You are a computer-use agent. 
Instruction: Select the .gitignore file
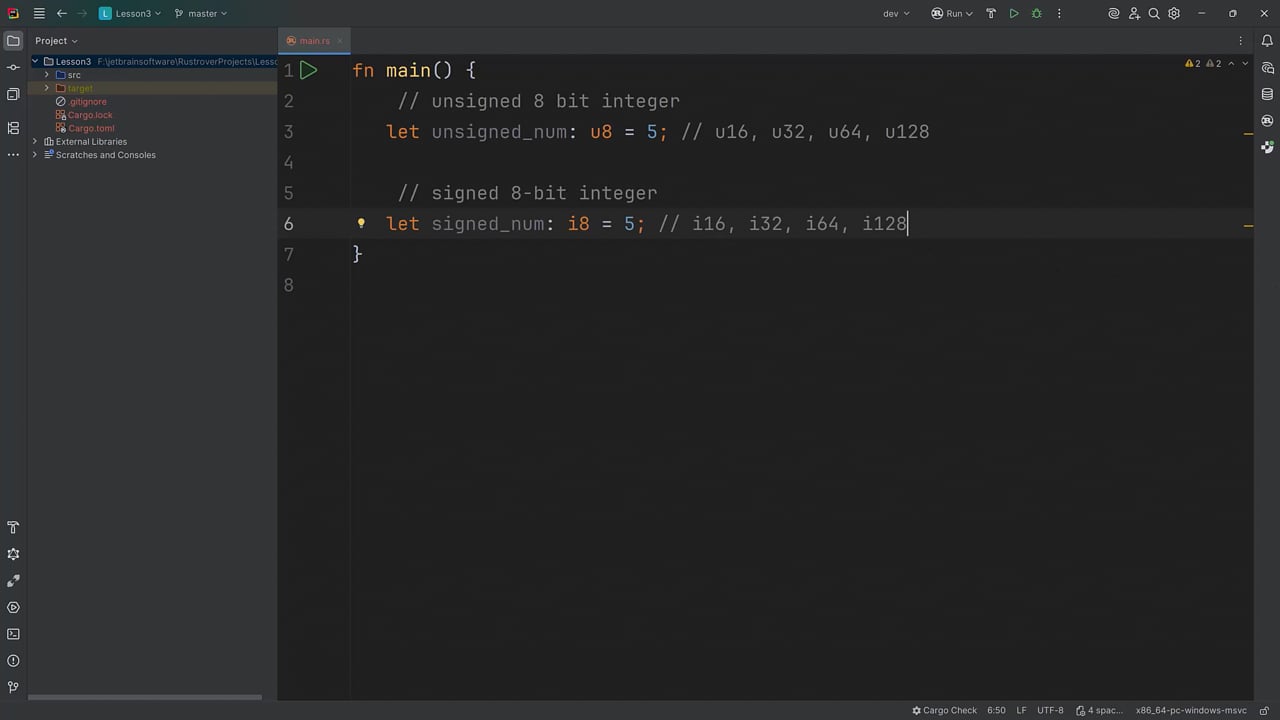click(x=87, y=102)
